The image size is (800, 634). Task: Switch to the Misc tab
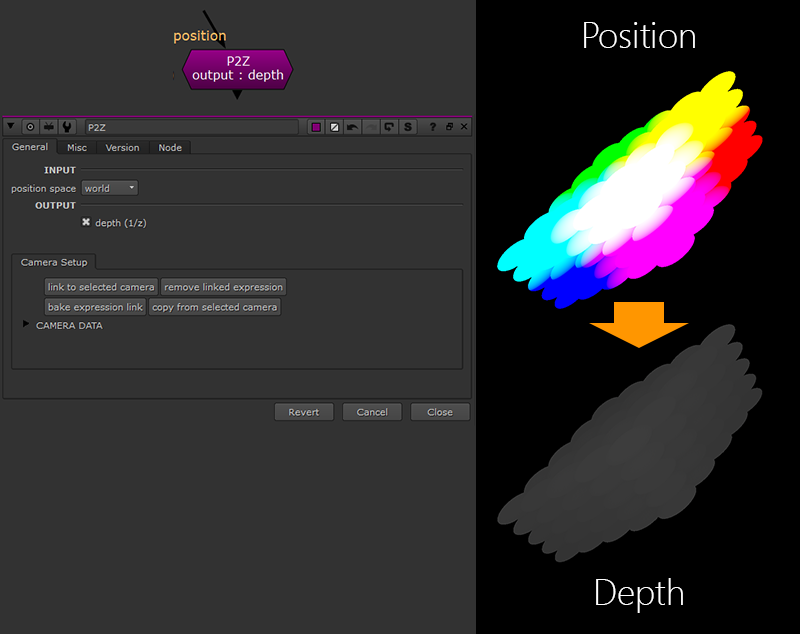coord(77,147)
